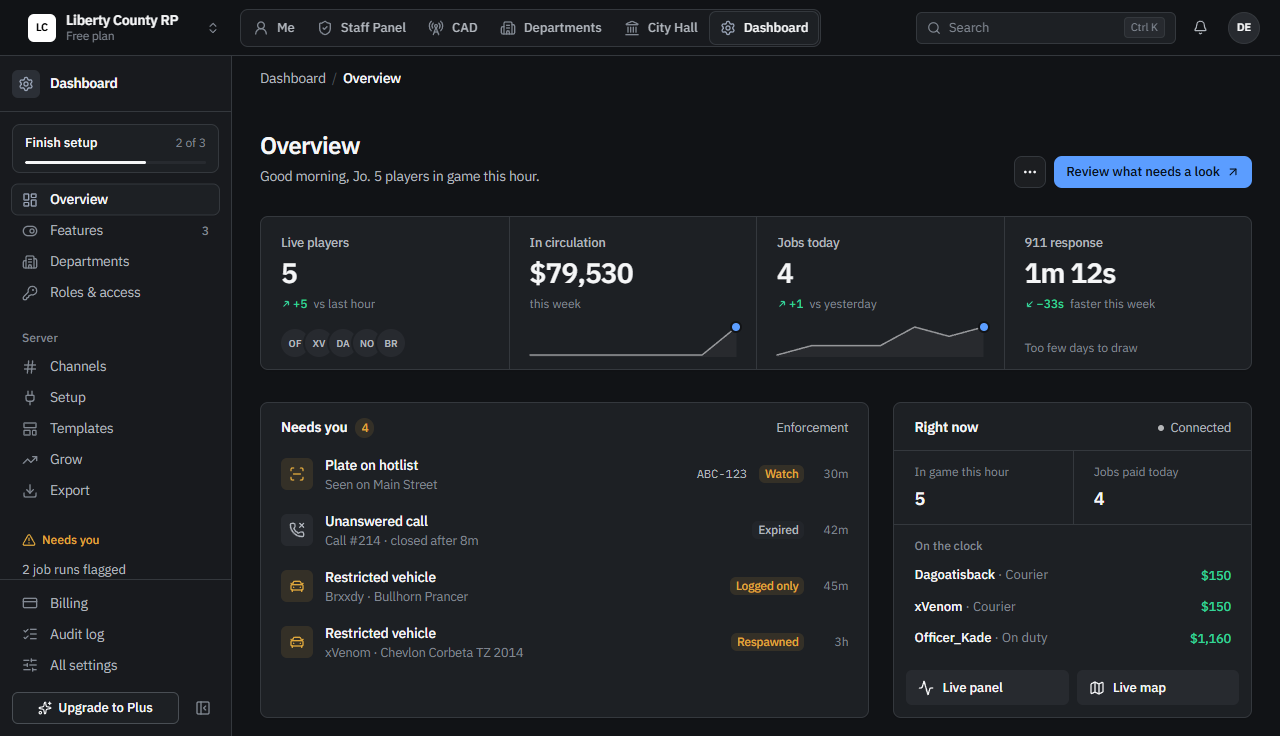Open Templates in the sidebar
This screenshot has width=1280, height=736.
[x=115, y=429]
